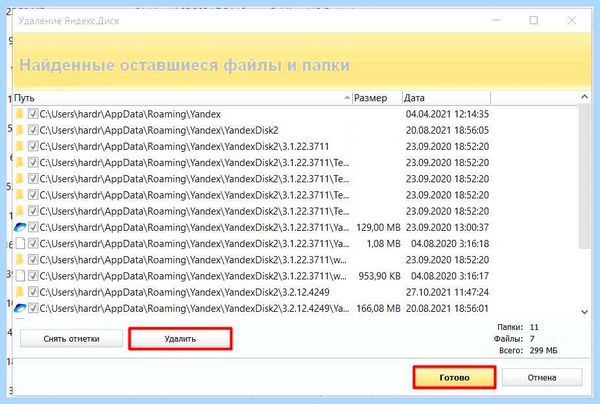Select the path ending in YandexDisk2\3.2.12.4249

(x=184, y=292)
